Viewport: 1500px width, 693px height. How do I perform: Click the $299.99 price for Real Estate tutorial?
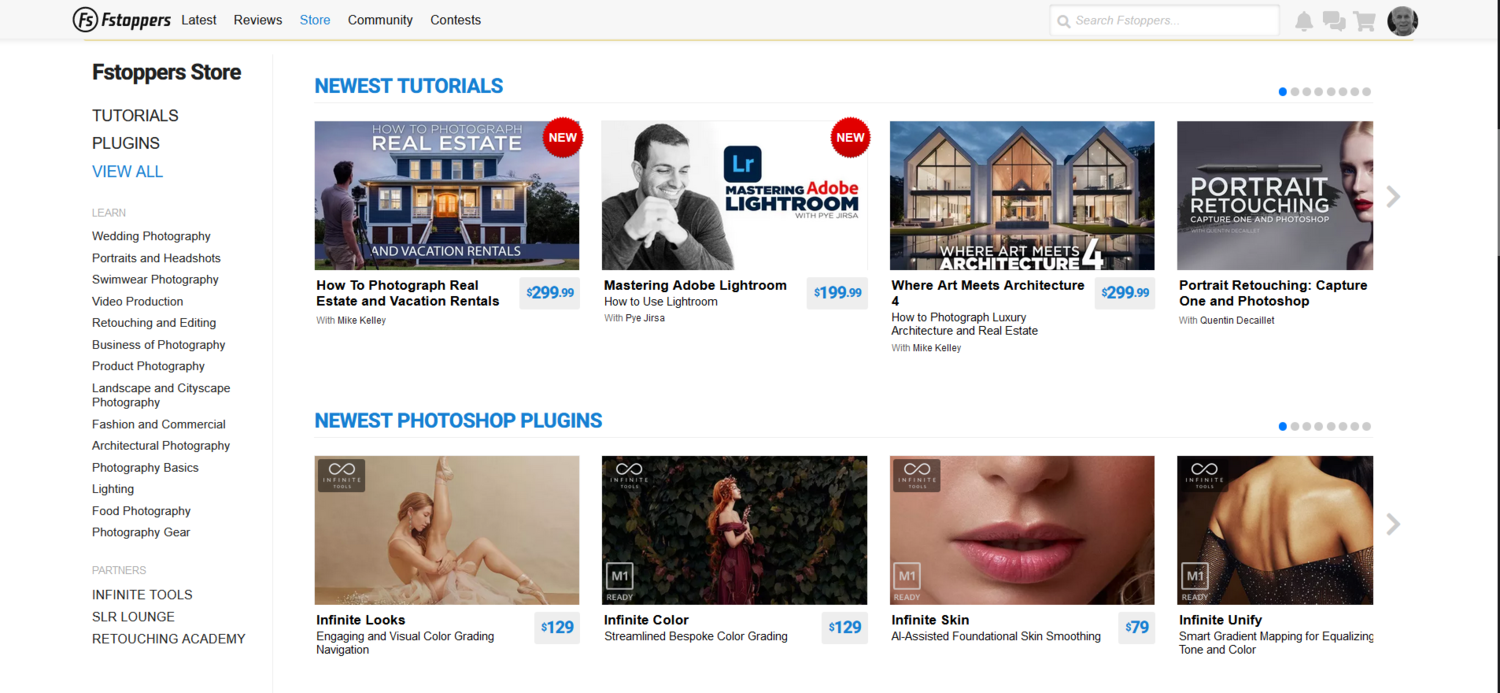(x=550, y=293)
